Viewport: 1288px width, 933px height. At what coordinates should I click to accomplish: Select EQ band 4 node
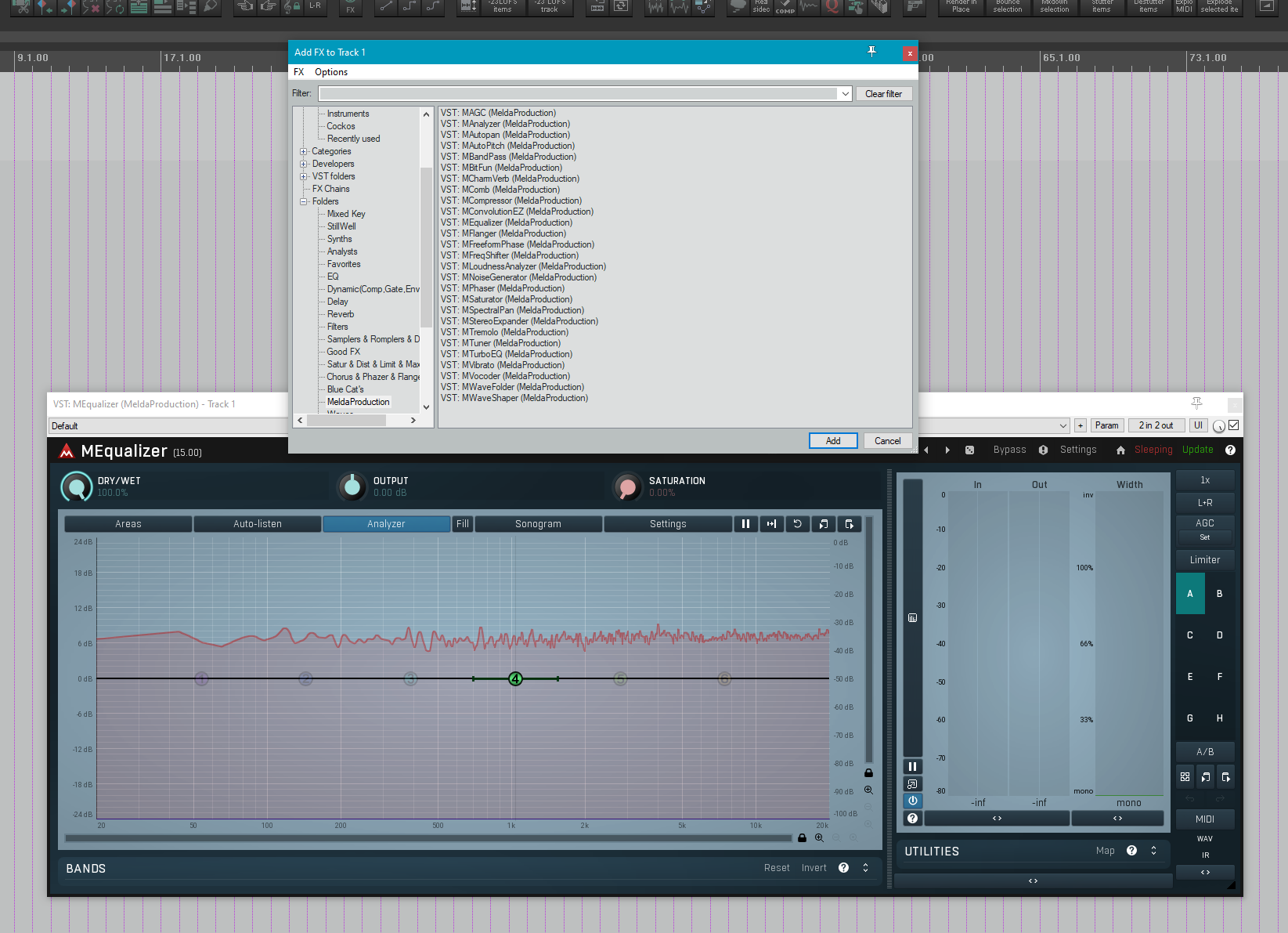click(515, 678)
